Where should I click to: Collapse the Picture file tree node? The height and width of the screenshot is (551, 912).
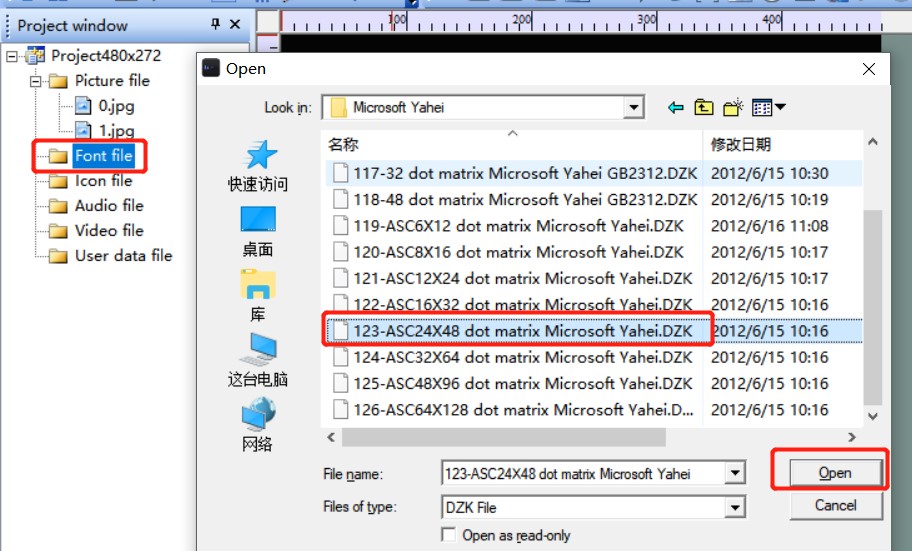click(x=35, y=81)
